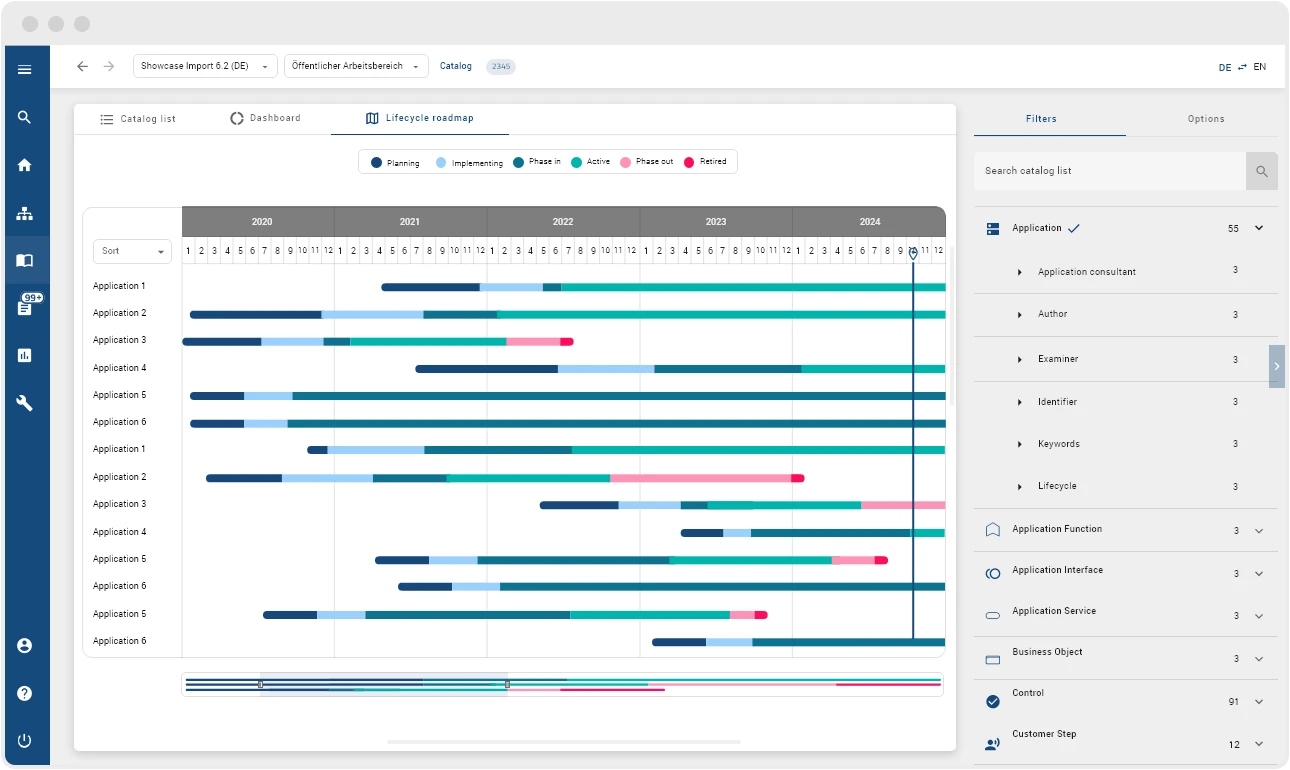Toggle the Application filter checkmark
1290x770 pixels.
1074,228
